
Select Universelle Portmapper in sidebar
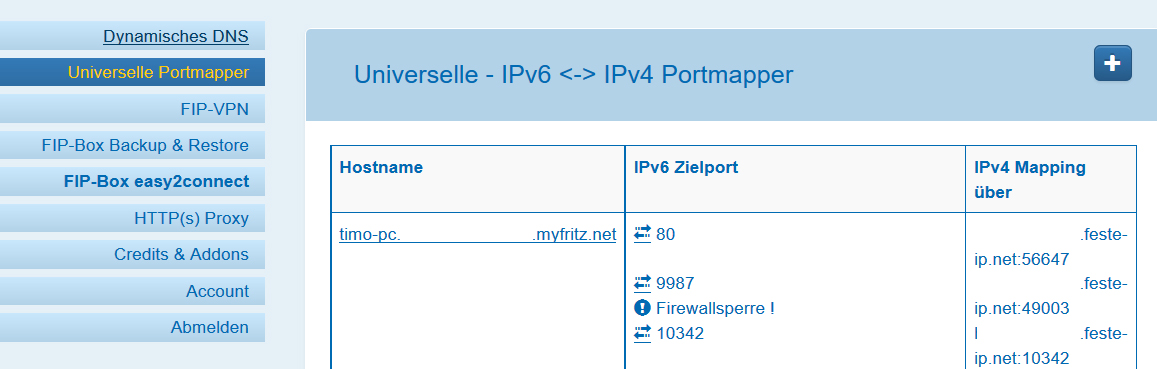pos(132,72)
